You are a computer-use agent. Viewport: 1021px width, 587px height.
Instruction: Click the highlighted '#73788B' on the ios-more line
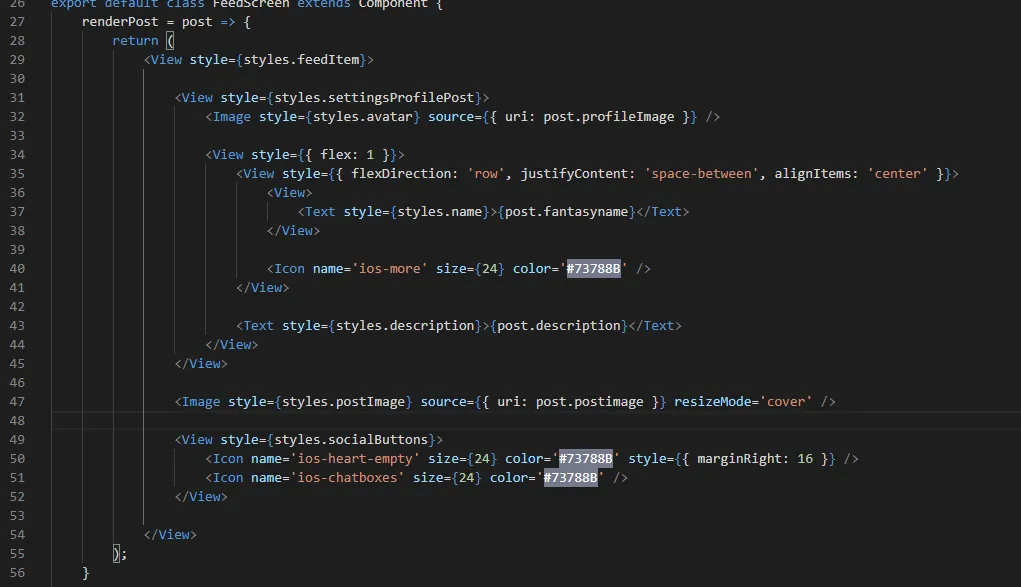594,268
